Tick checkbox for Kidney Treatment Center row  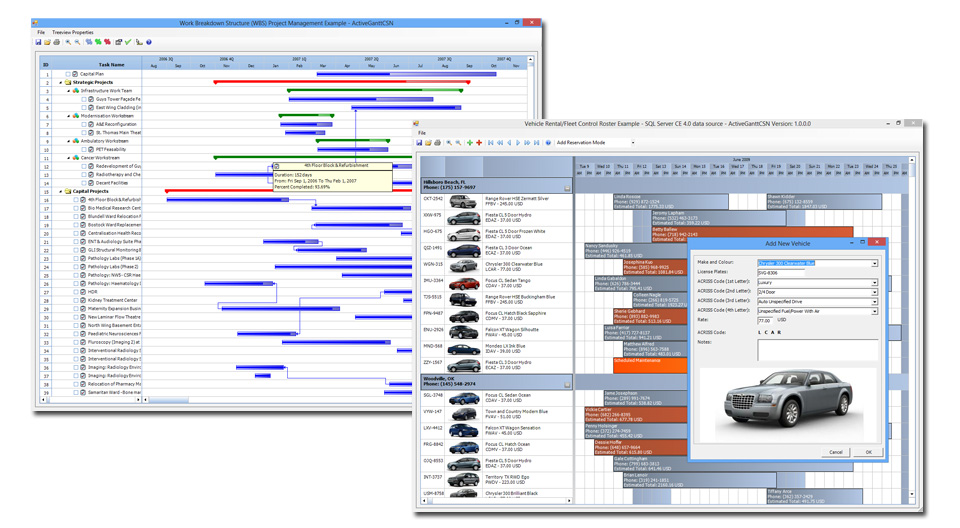coord(77,301)
